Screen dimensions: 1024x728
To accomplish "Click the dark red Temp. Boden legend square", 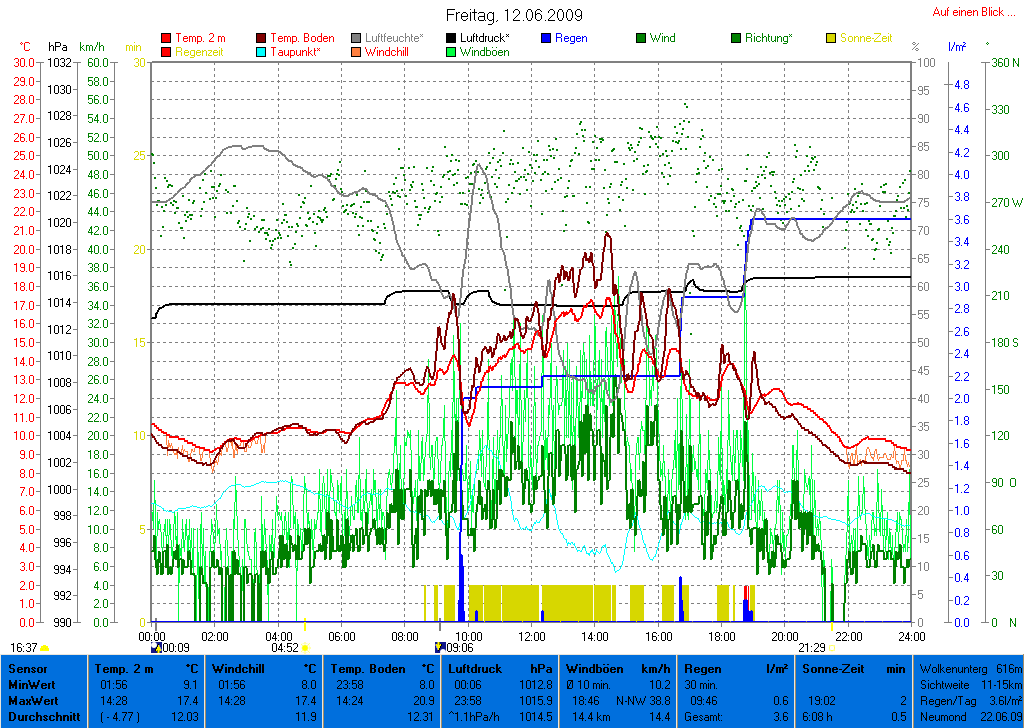I will [x=262, y=38].
